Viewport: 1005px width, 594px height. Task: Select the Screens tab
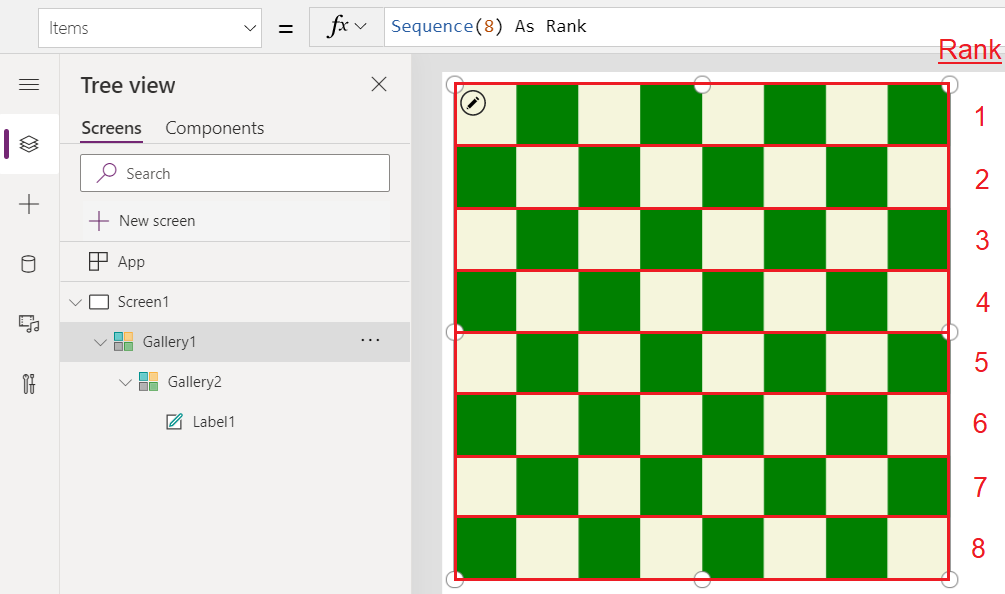click(x=111, y=128)
